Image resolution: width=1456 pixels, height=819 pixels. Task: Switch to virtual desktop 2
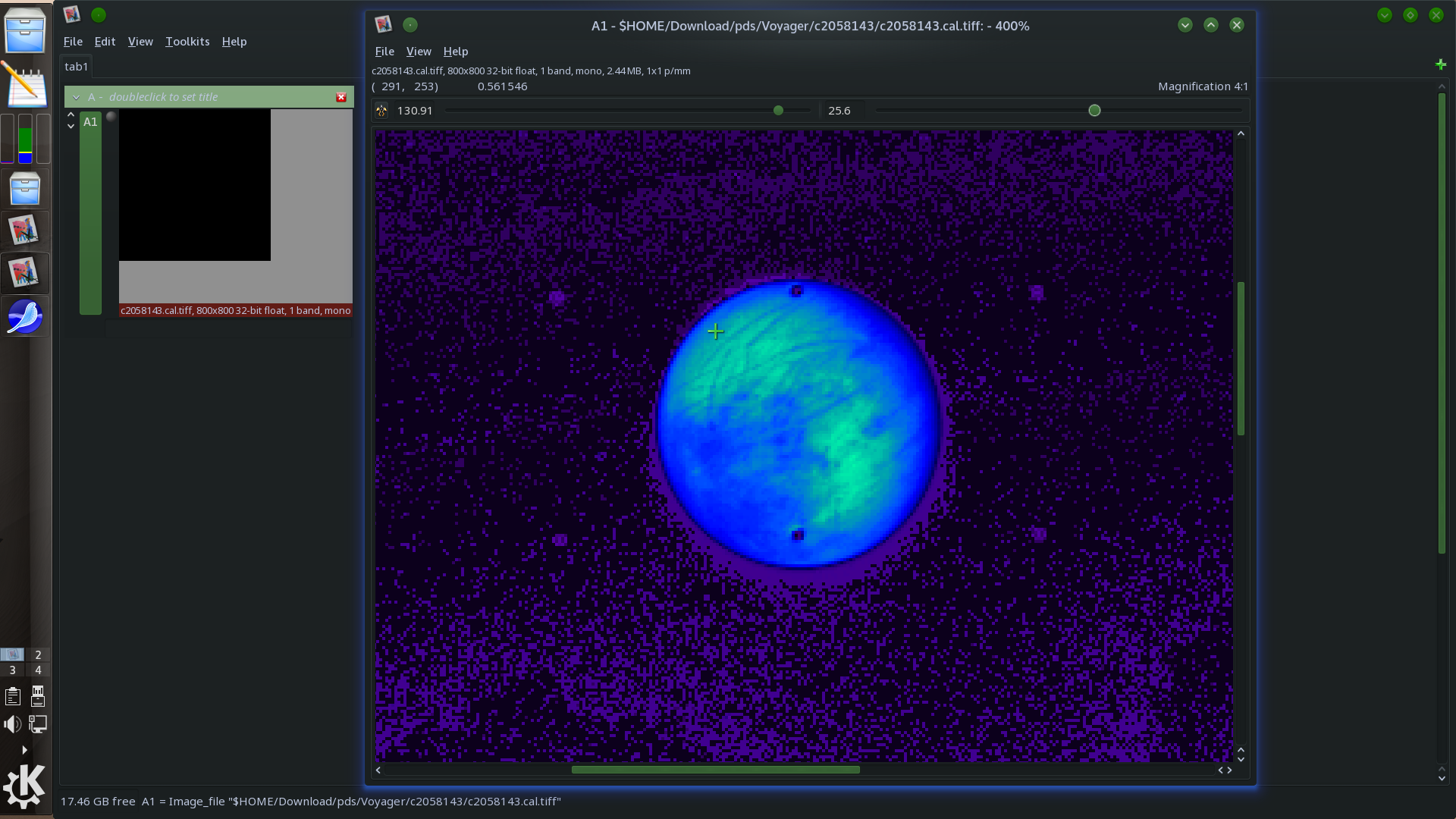pyautogui.click(x=38, y=654)
